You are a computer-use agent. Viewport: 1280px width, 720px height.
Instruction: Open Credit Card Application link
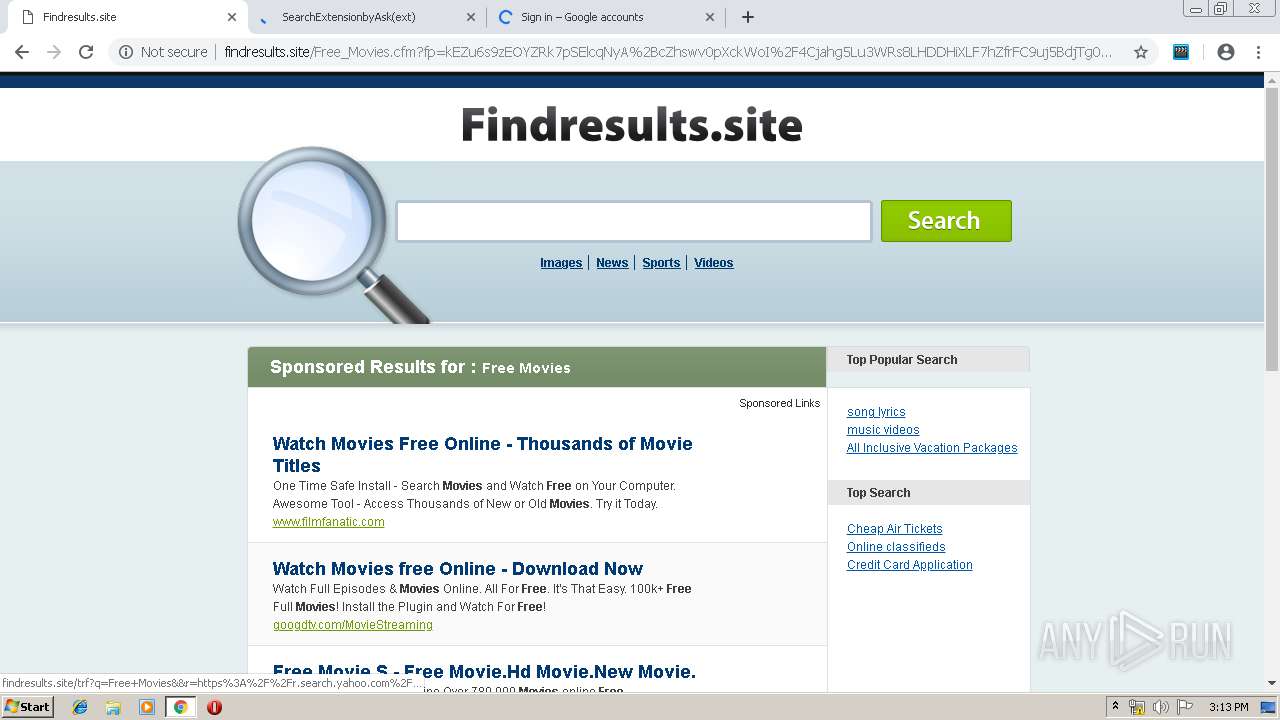910,565
